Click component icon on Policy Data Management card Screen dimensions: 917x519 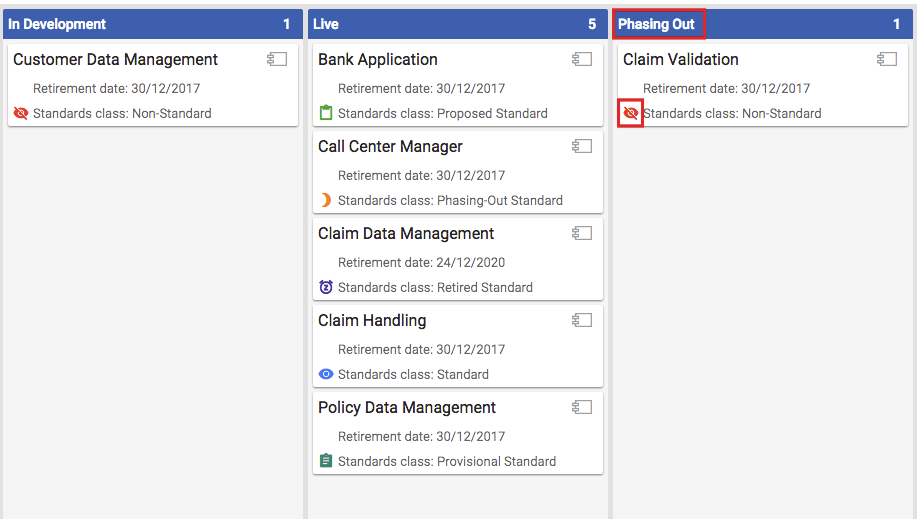(582, 407)
